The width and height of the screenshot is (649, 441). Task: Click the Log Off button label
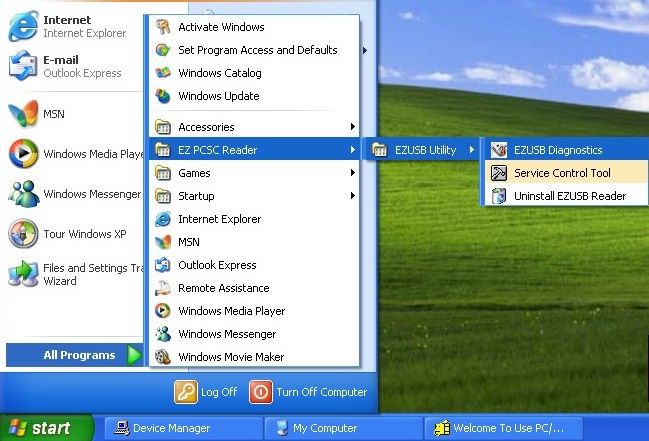219,392
